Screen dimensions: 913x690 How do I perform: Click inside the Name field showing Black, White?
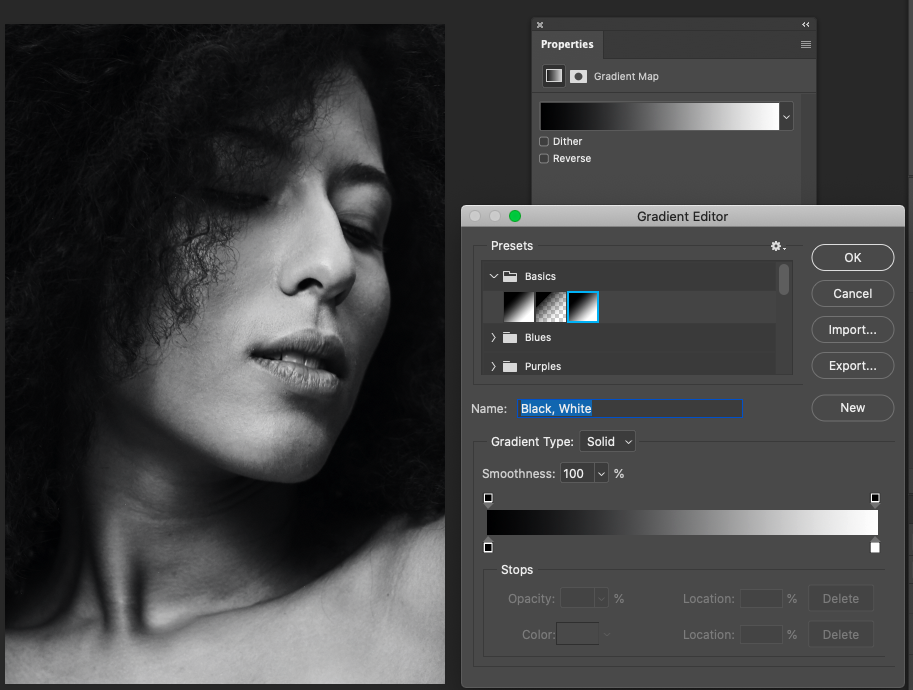pyautogui.click(x=630, y=408)
